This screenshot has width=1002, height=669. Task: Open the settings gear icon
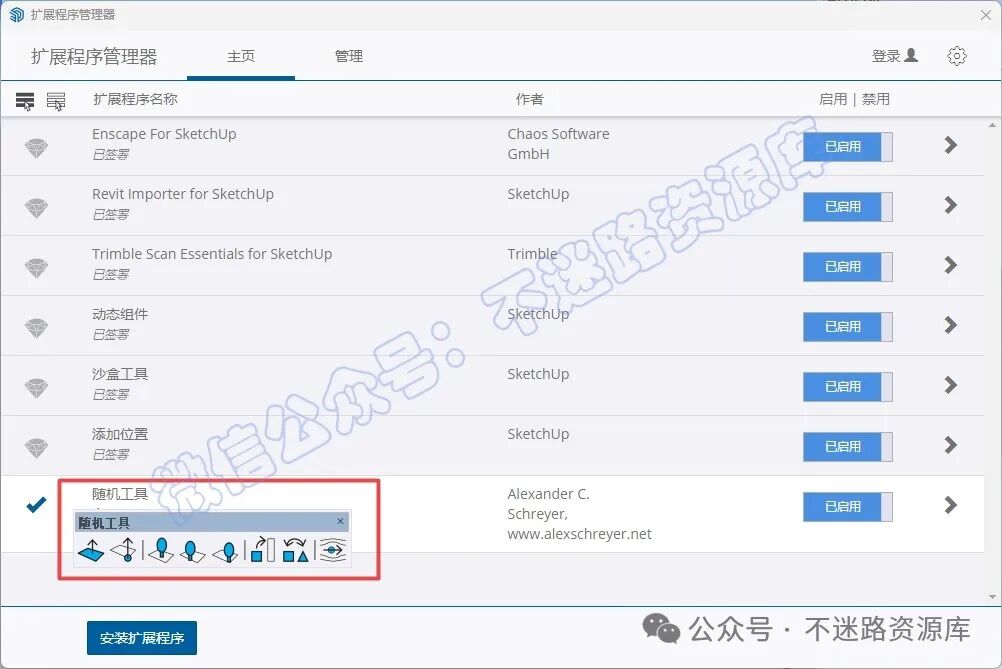pyautogui.click(x=957, y=56)
